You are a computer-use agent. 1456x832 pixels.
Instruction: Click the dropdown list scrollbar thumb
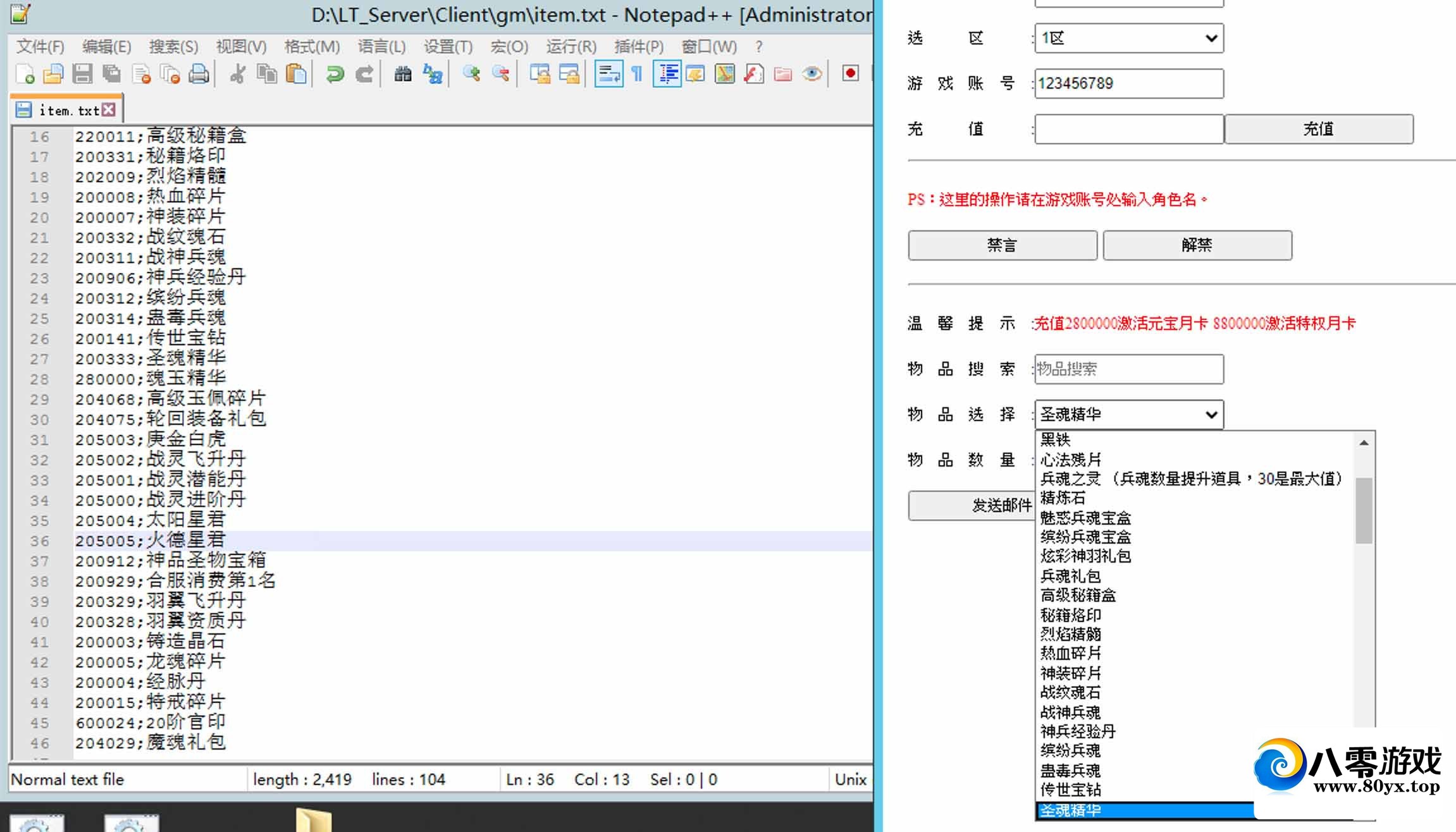(1364, 511)
